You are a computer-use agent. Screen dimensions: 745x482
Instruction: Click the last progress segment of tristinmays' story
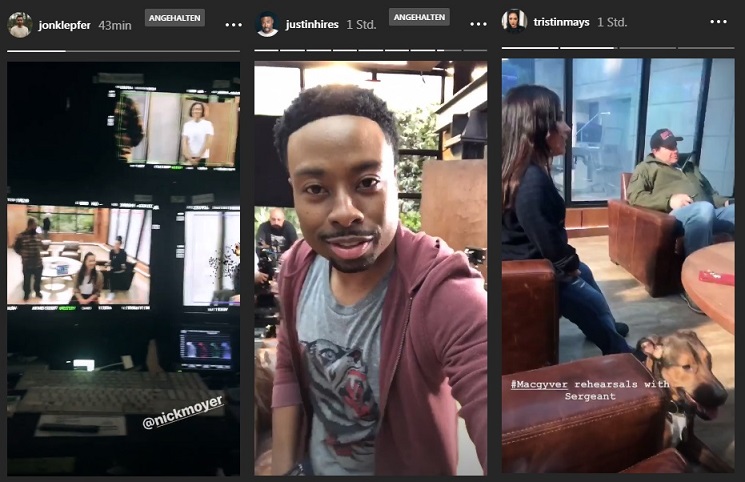coord(706,48)
